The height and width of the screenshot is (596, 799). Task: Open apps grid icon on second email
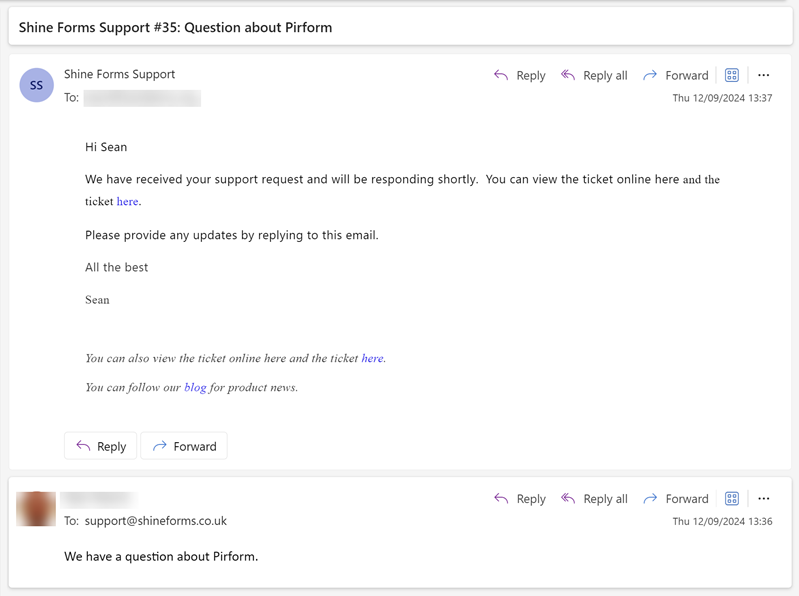732,499
